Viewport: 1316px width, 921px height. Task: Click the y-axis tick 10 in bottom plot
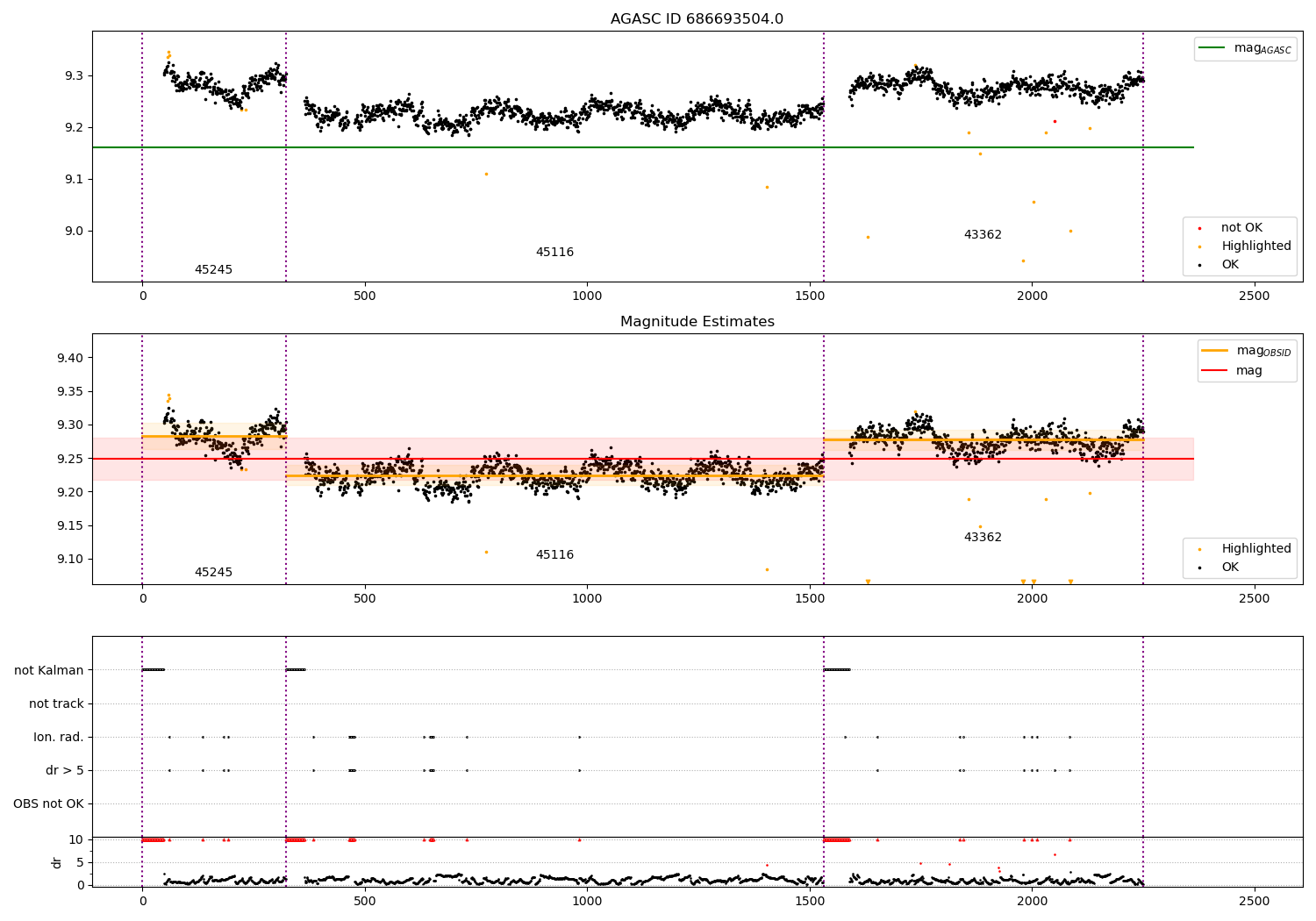[x=76, y=839]
